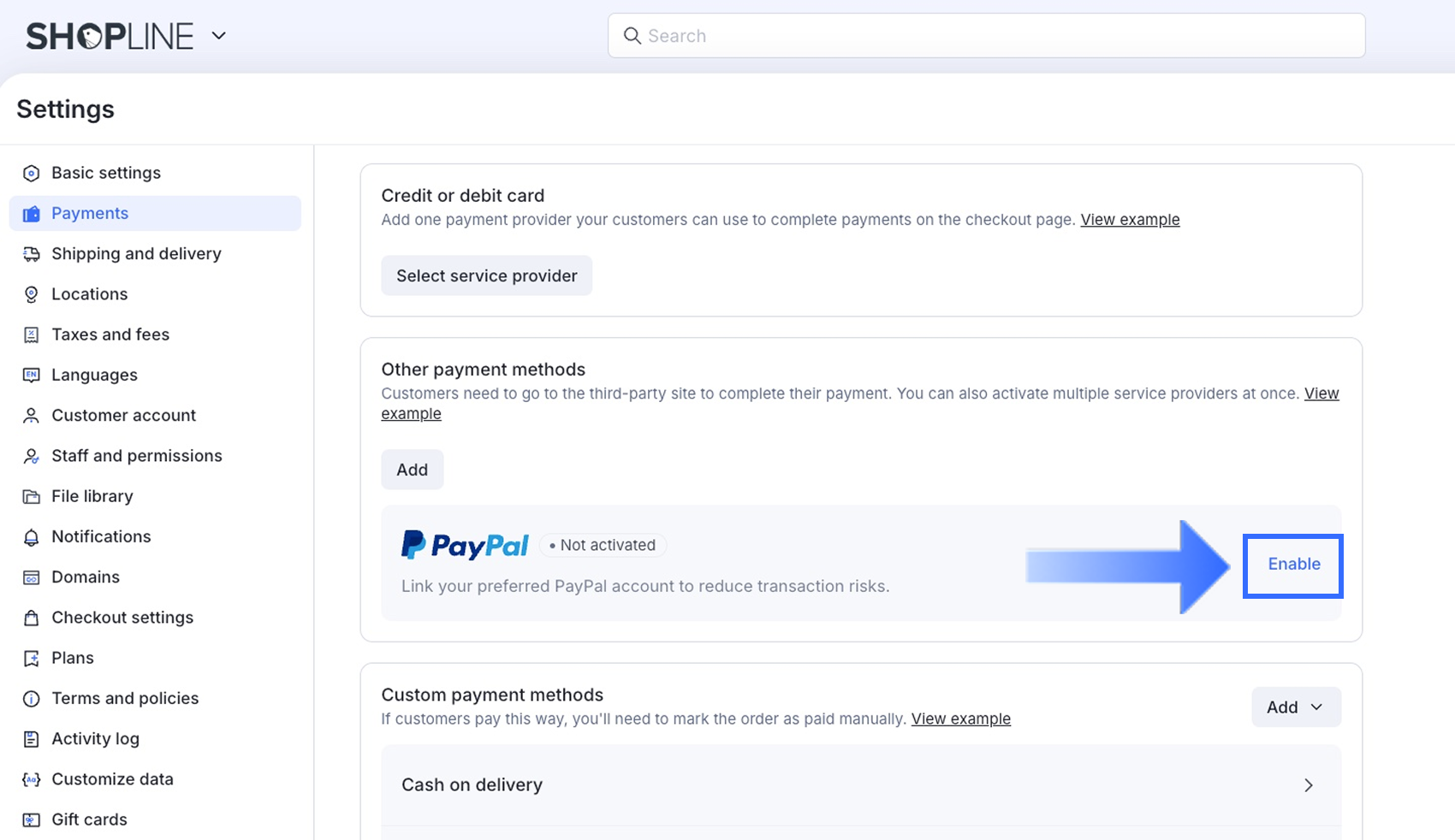Image resolution: width=1455 pixels, height=840 pixels.
Task: Open Customer account settings
Action: pyautogui.click(x=123, y=416)
